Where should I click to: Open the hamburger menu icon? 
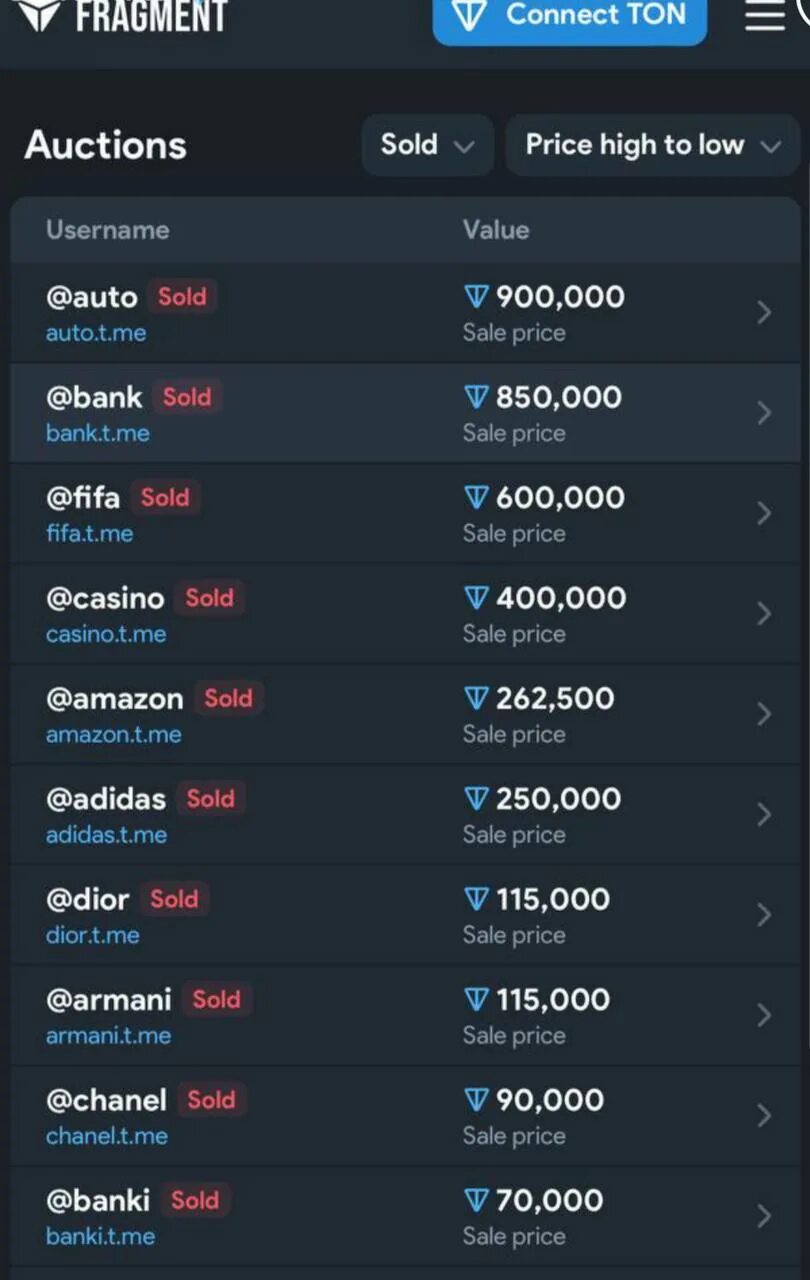765,14
